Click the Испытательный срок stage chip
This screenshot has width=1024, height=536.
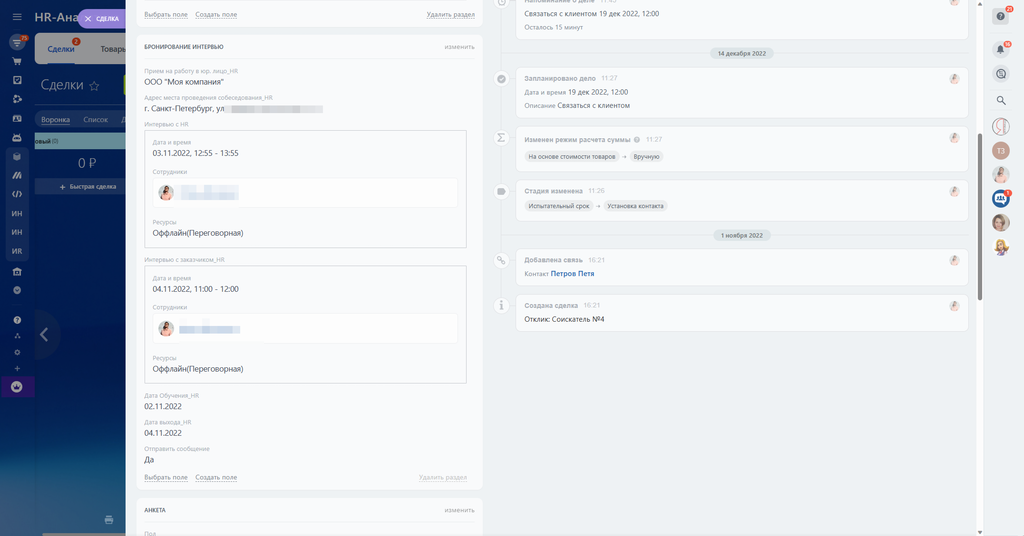pyautogui.click(x=558, y=206)
